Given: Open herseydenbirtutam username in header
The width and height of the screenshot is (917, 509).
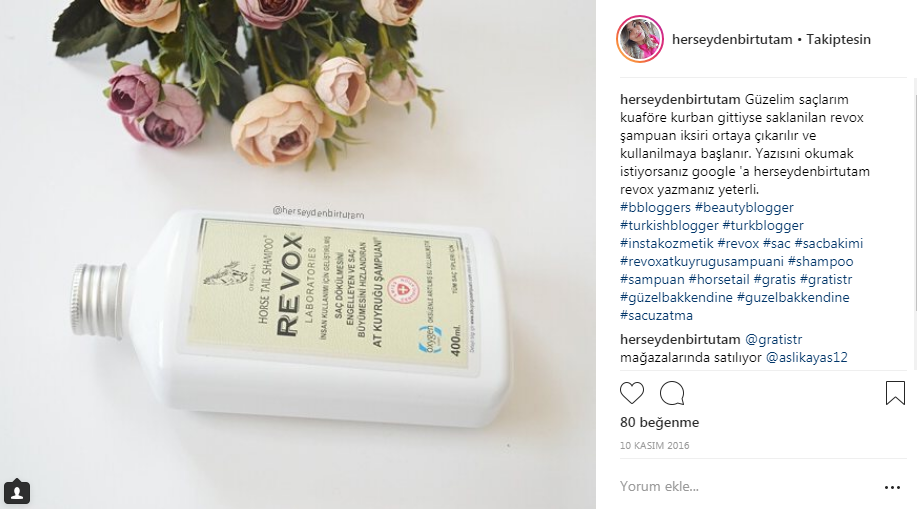Looking at the screenshot, I should [732, 39].
